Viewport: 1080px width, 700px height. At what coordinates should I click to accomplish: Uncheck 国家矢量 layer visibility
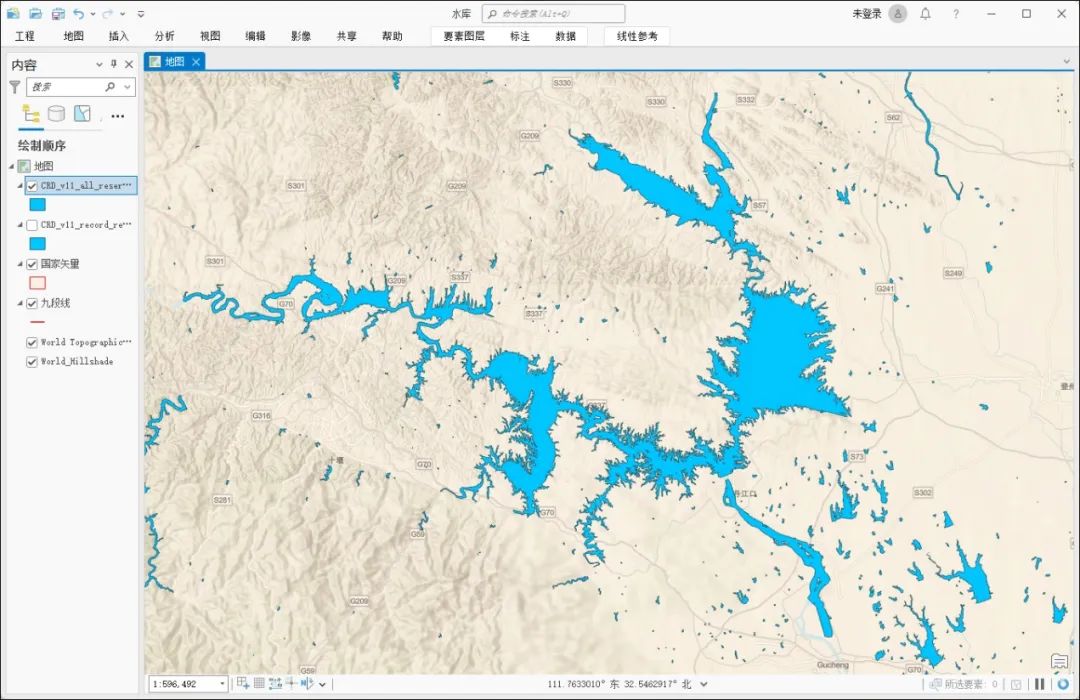click(x=32, y=264)
